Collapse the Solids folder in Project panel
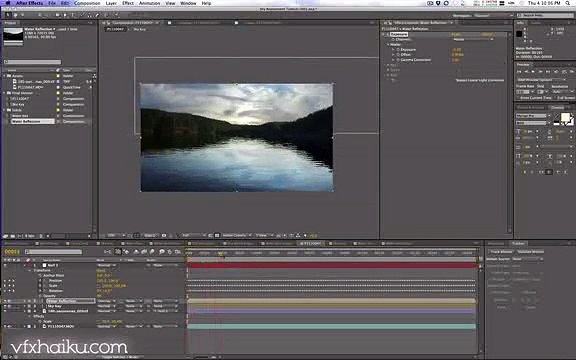The width and height of the screenshot is (576, 360). (5, 110)
